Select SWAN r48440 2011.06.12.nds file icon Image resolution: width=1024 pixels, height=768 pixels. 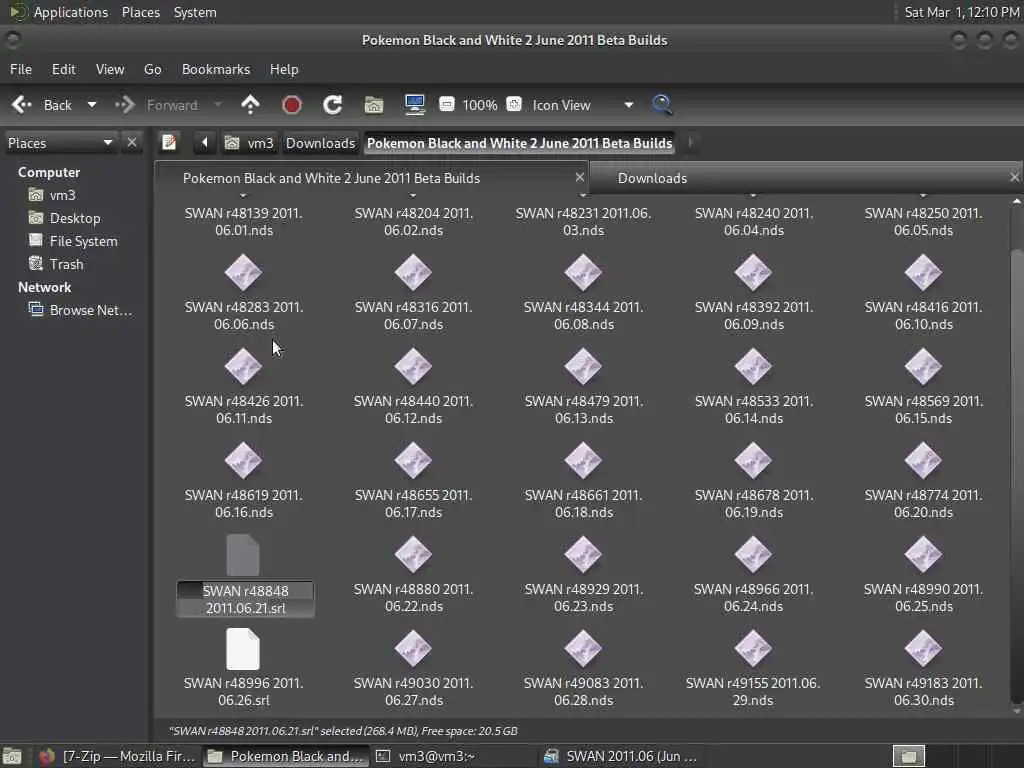point(413,366)
